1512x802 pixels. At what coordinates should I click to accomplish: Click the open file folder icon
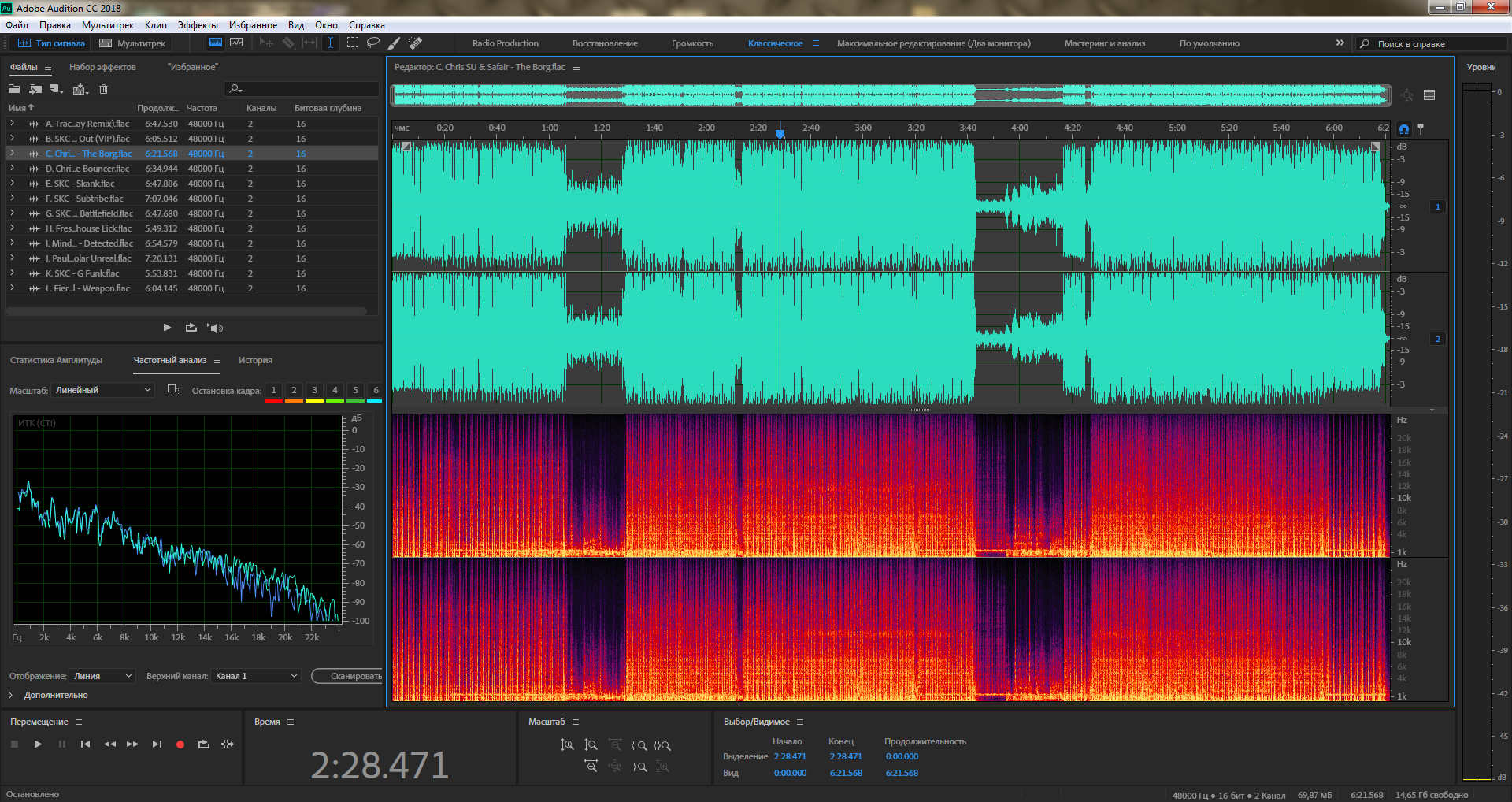(x=14, y=89)
